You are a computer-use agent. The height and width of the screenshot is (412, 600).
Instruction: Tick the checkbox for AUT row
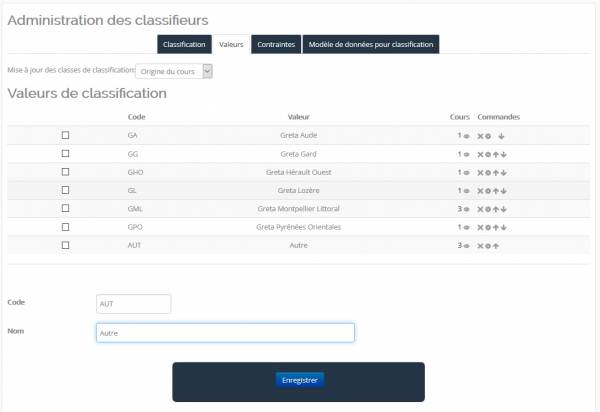(x=66, y=245)
